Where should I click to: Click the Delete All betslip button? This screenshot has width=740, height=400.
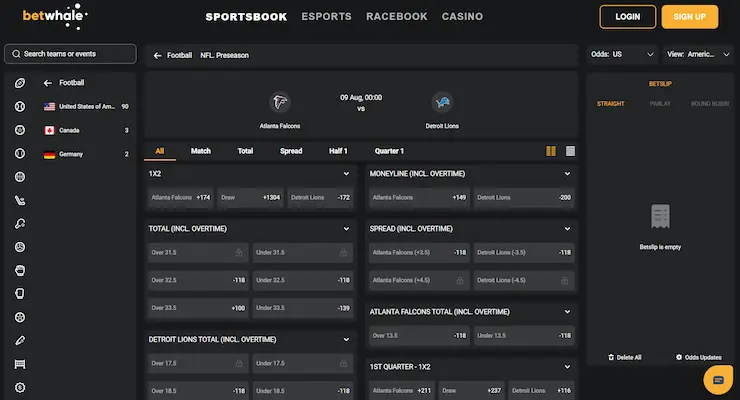click(x=625, y=357)
